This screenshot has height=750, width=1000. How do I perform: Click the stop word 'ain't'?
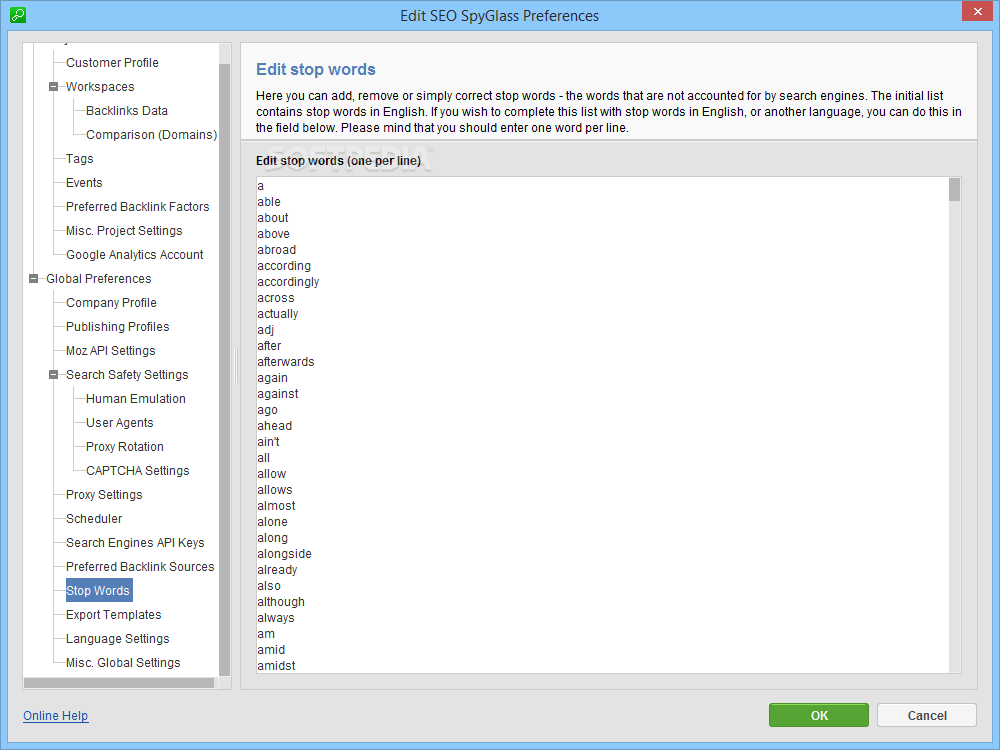(x=268, y=441)
